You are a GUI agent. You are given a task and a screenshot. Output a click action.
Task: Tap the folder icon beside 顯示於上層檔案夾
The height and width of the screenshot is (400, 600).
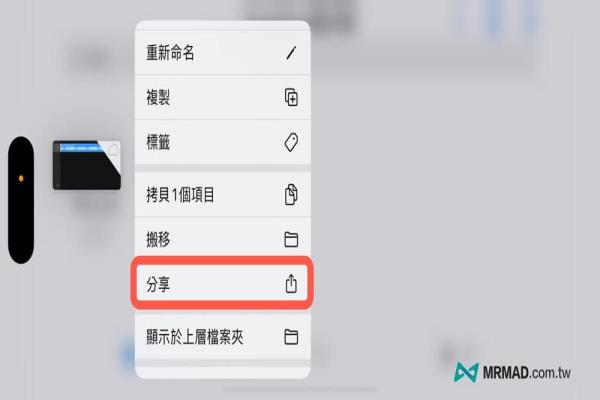[x=291, y=337]
